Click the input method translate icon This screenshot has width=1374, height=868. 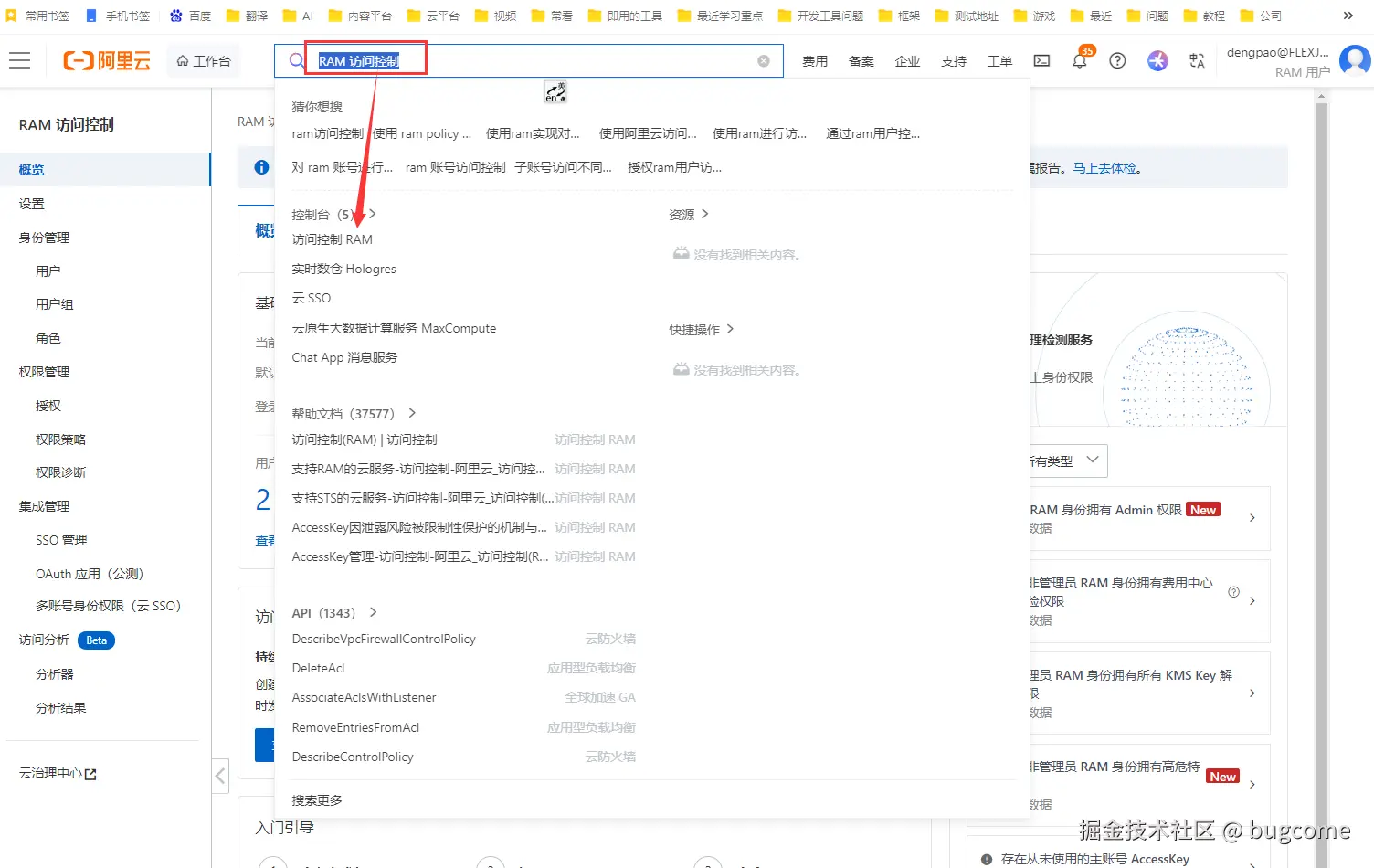click(555, 91)
